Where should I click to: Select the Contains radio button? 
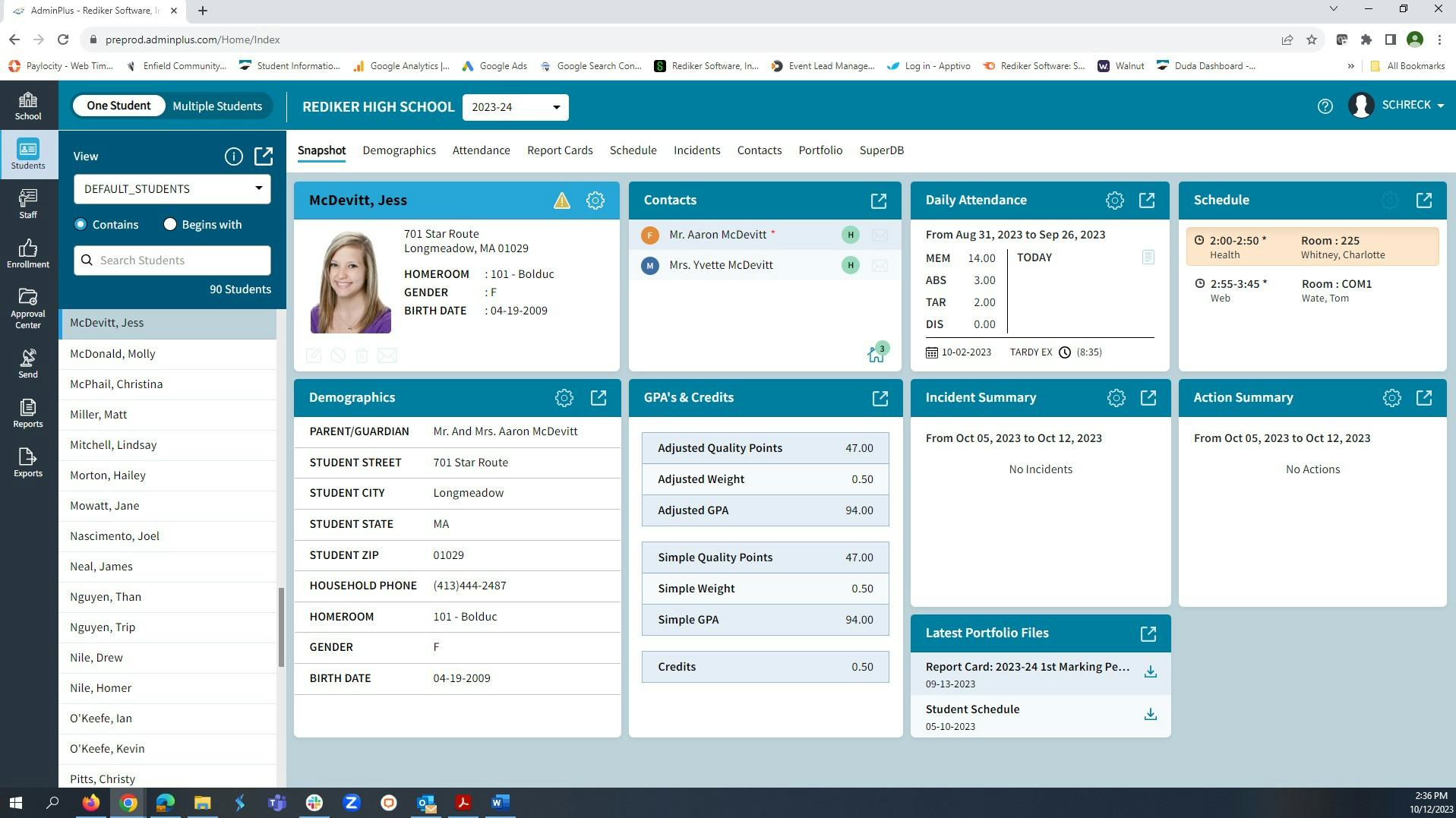point(81,224)
